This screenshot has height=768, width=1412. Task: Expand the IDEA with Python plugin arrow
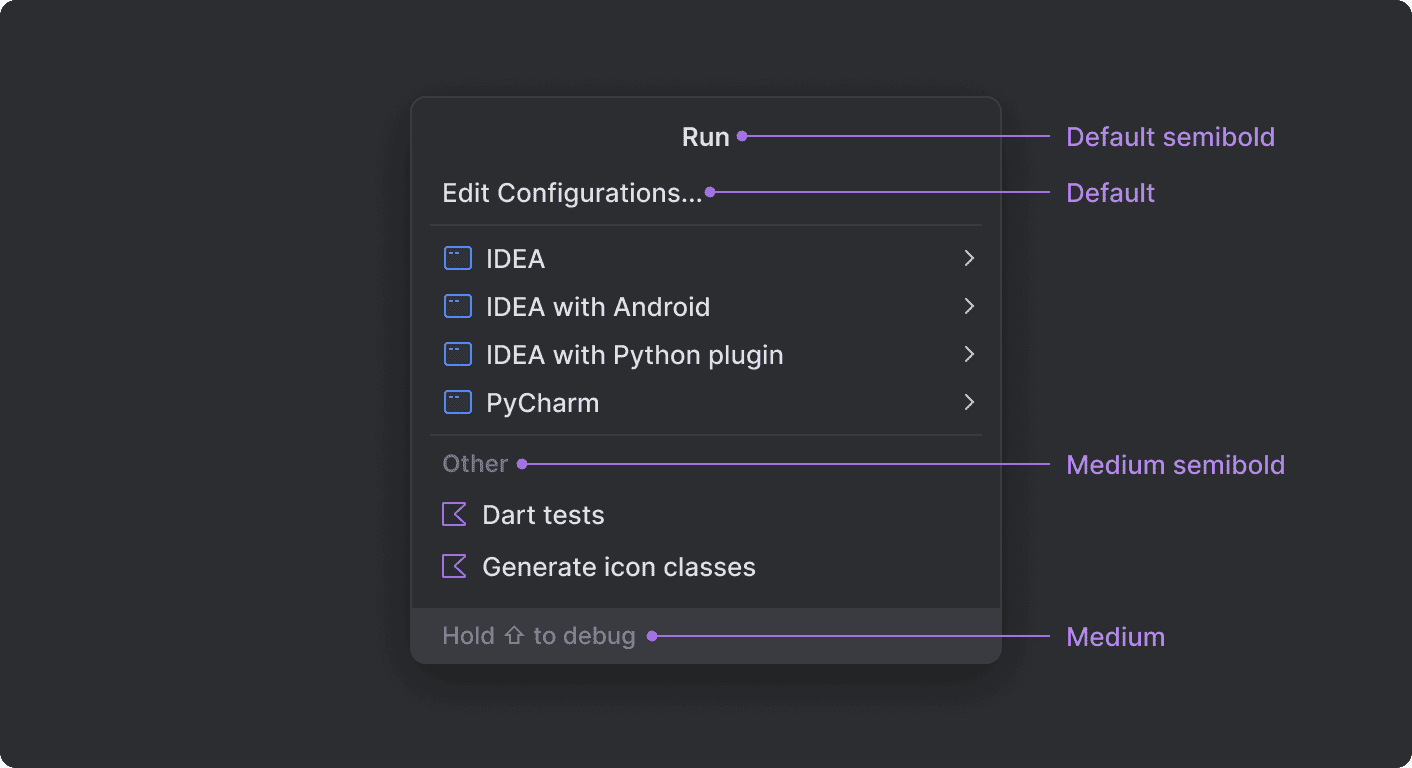968,355
